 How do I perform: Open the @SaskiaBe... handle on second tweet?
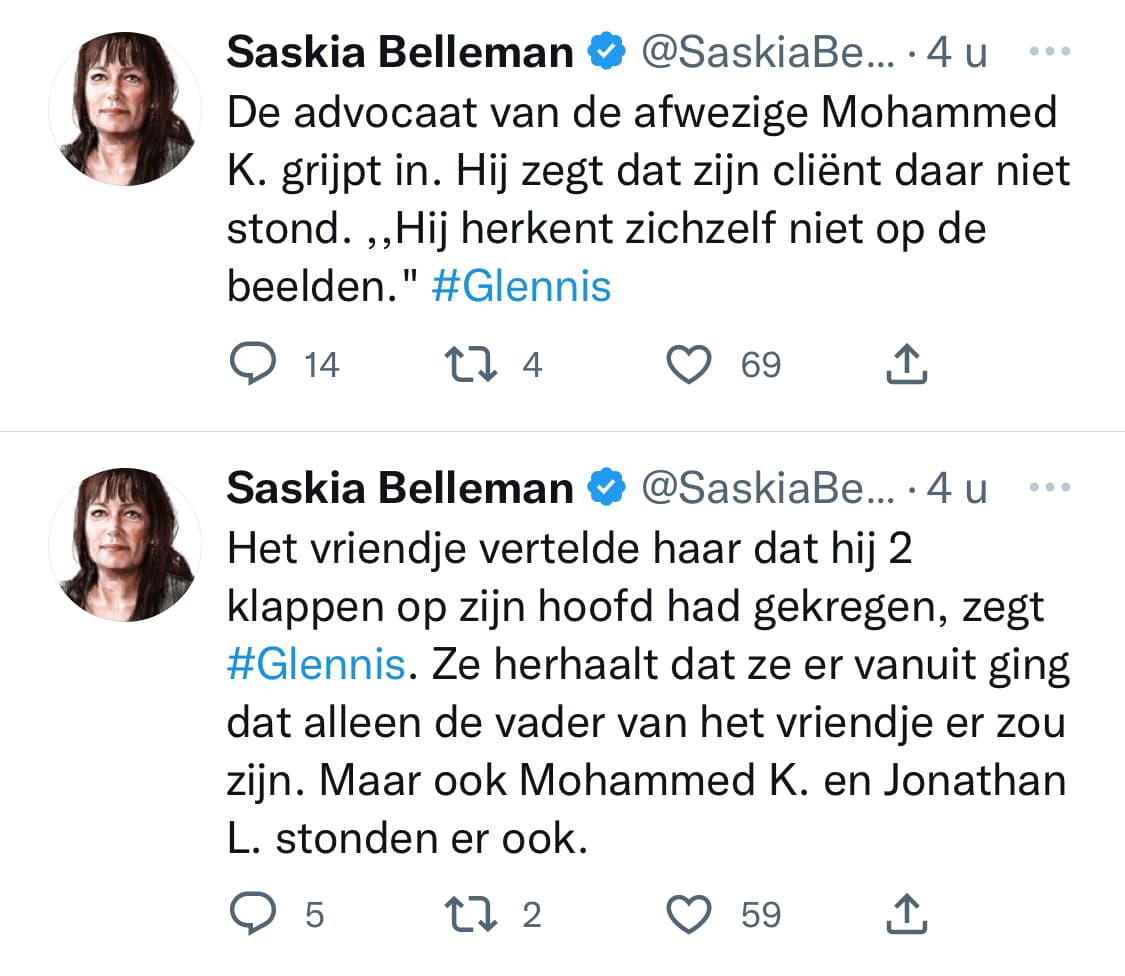tap(768, 489)
